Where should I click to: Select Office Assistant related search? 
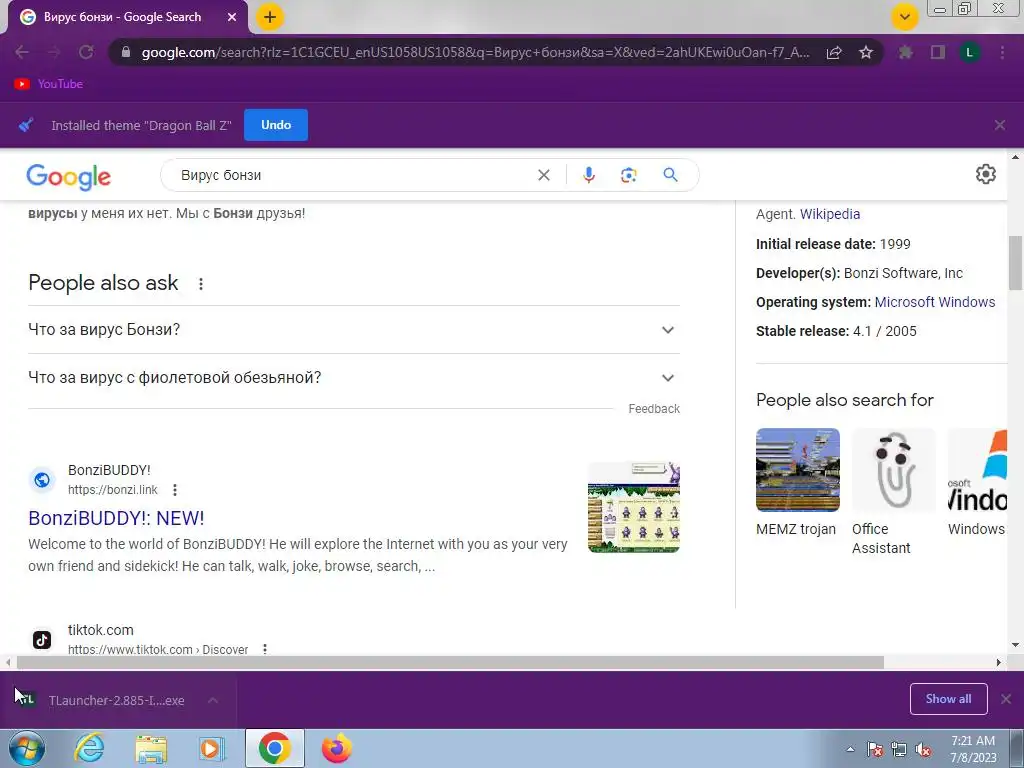click(893, 492)
